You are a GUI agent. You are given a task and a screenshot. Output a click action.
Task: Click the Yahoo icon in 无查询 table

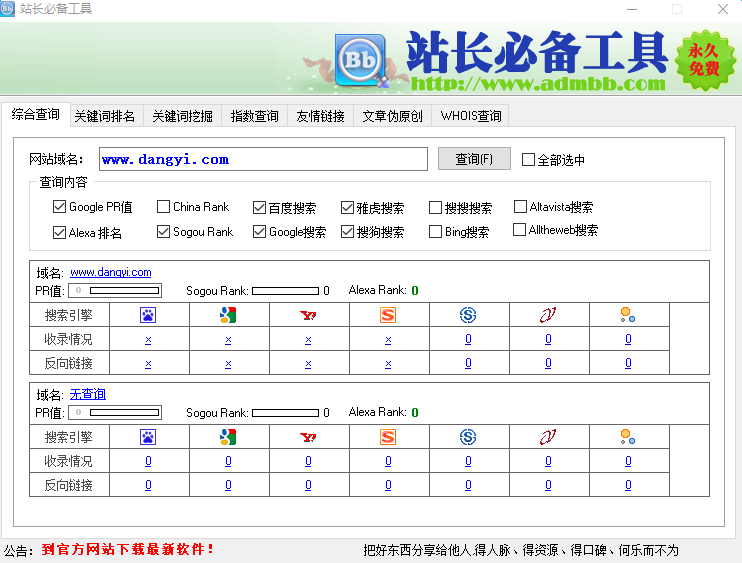308,437
